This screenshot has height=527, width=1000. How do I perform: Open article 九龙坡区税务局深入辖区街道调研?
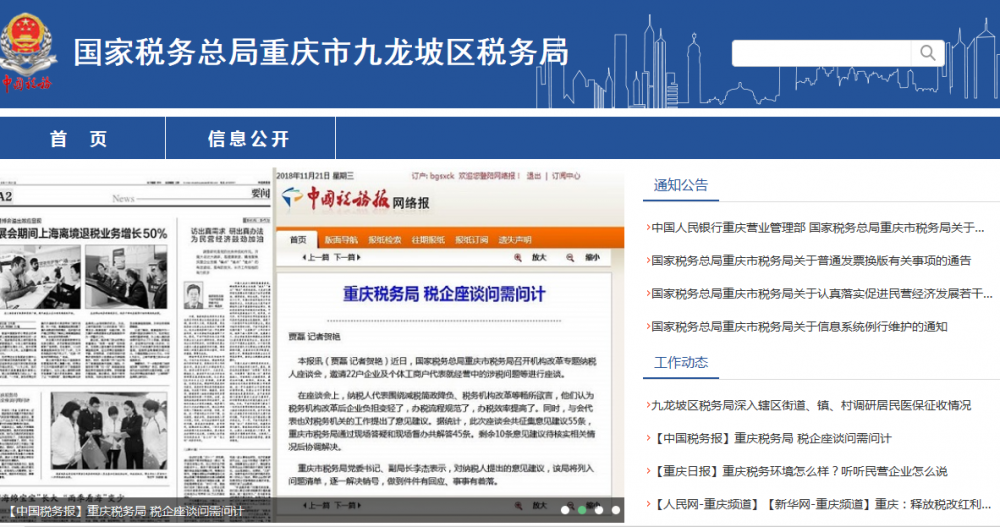click(x=810, y=405)
